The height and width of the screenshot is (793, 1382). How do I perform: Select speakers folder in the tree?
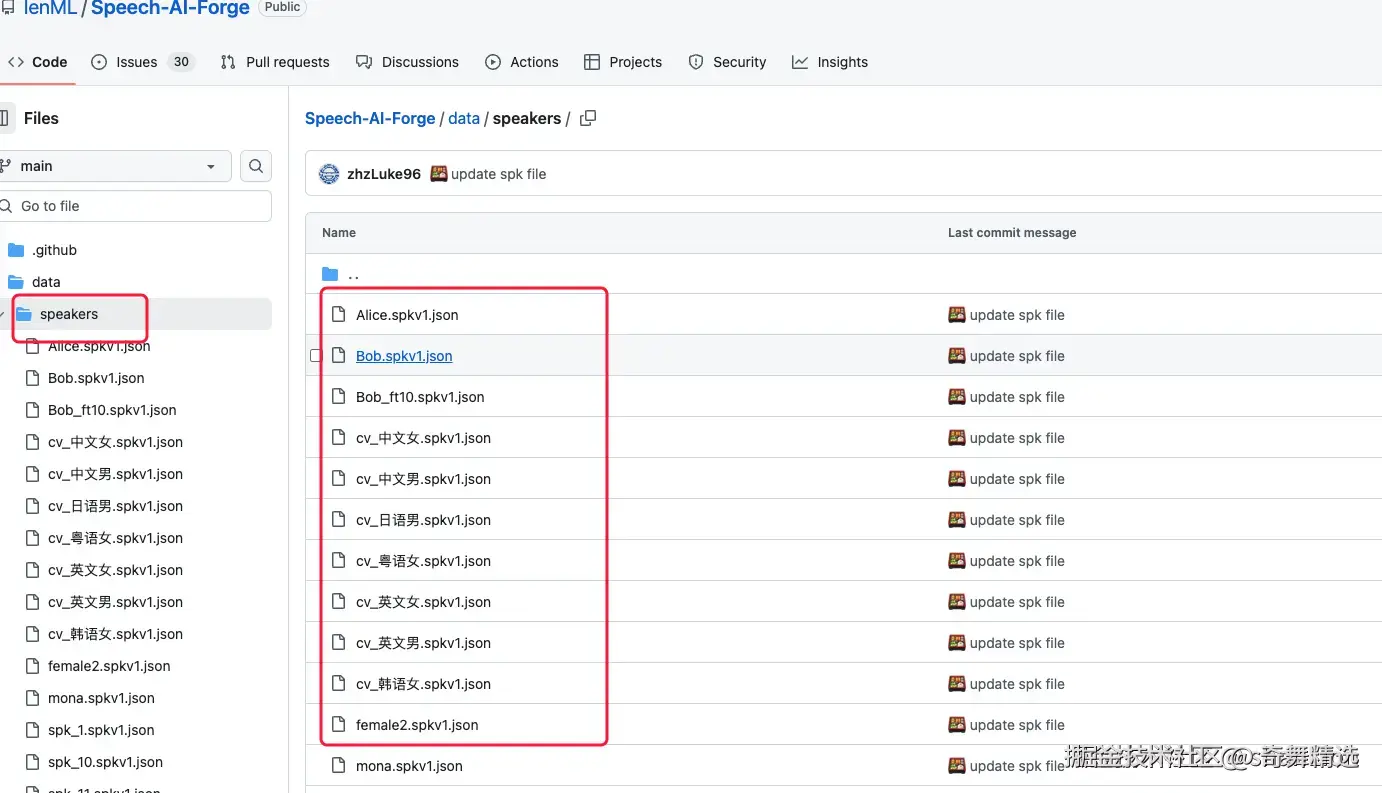[69, 314]
